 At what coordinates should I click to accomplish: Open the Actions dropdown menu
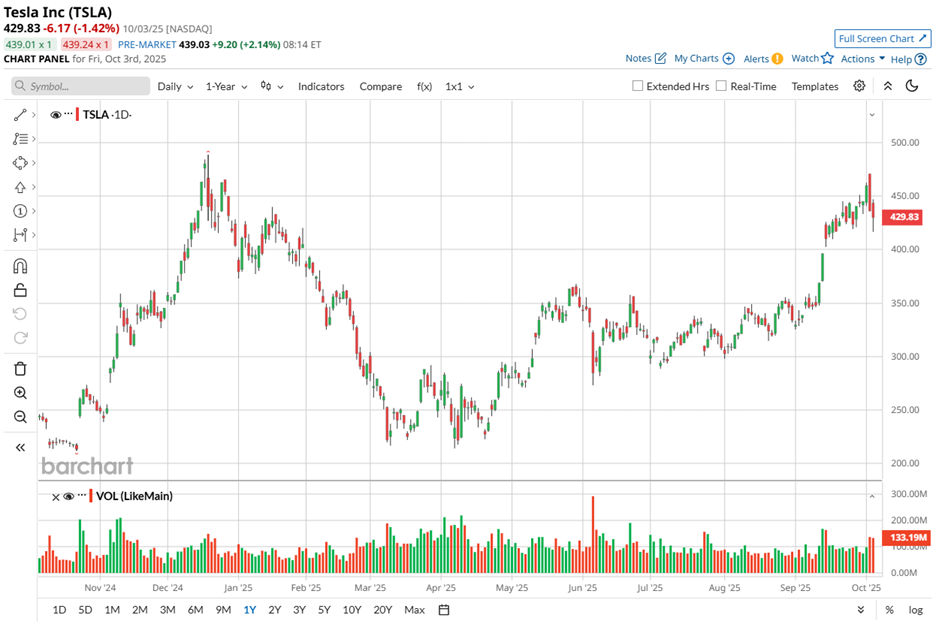coord(863,59)
